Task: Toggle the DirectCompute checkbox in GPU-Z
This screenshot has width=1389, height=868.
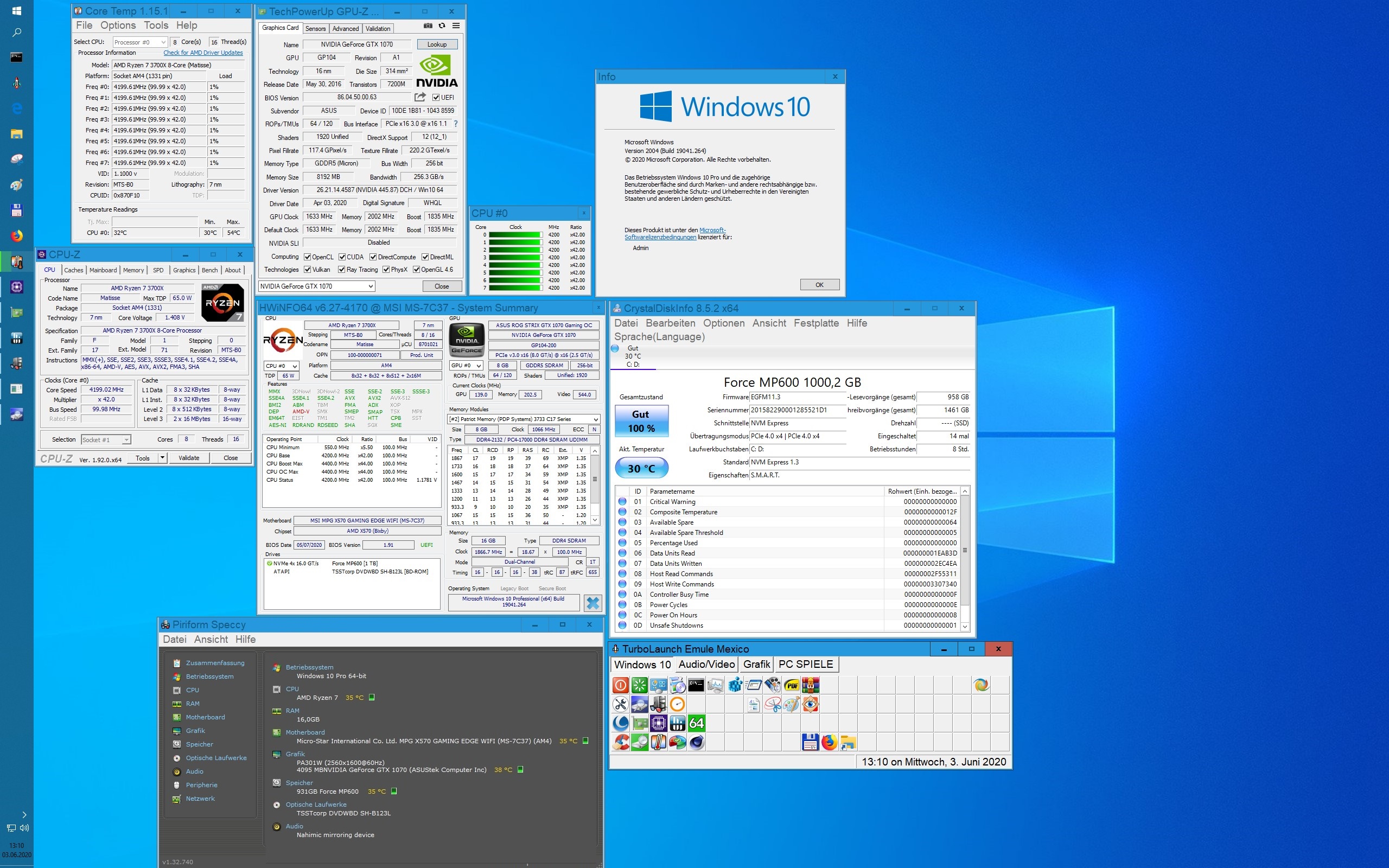Action: [373, 257]
